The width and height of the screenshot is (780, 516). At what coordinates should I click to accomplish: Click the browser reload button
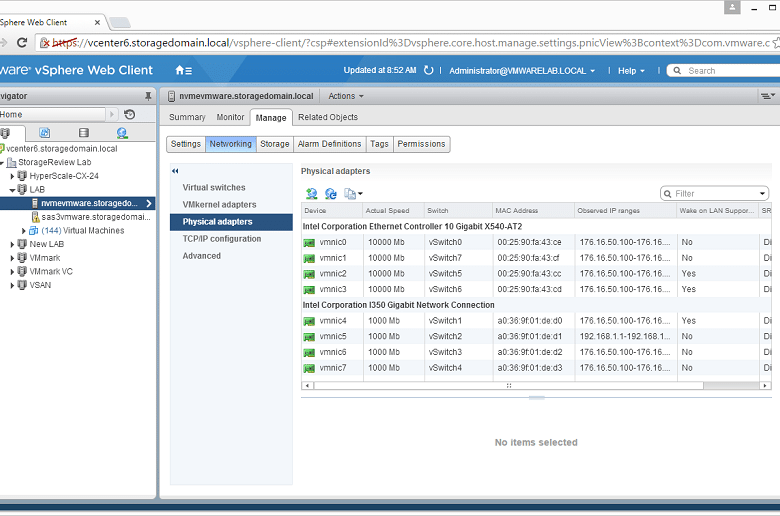pos(22,43)
